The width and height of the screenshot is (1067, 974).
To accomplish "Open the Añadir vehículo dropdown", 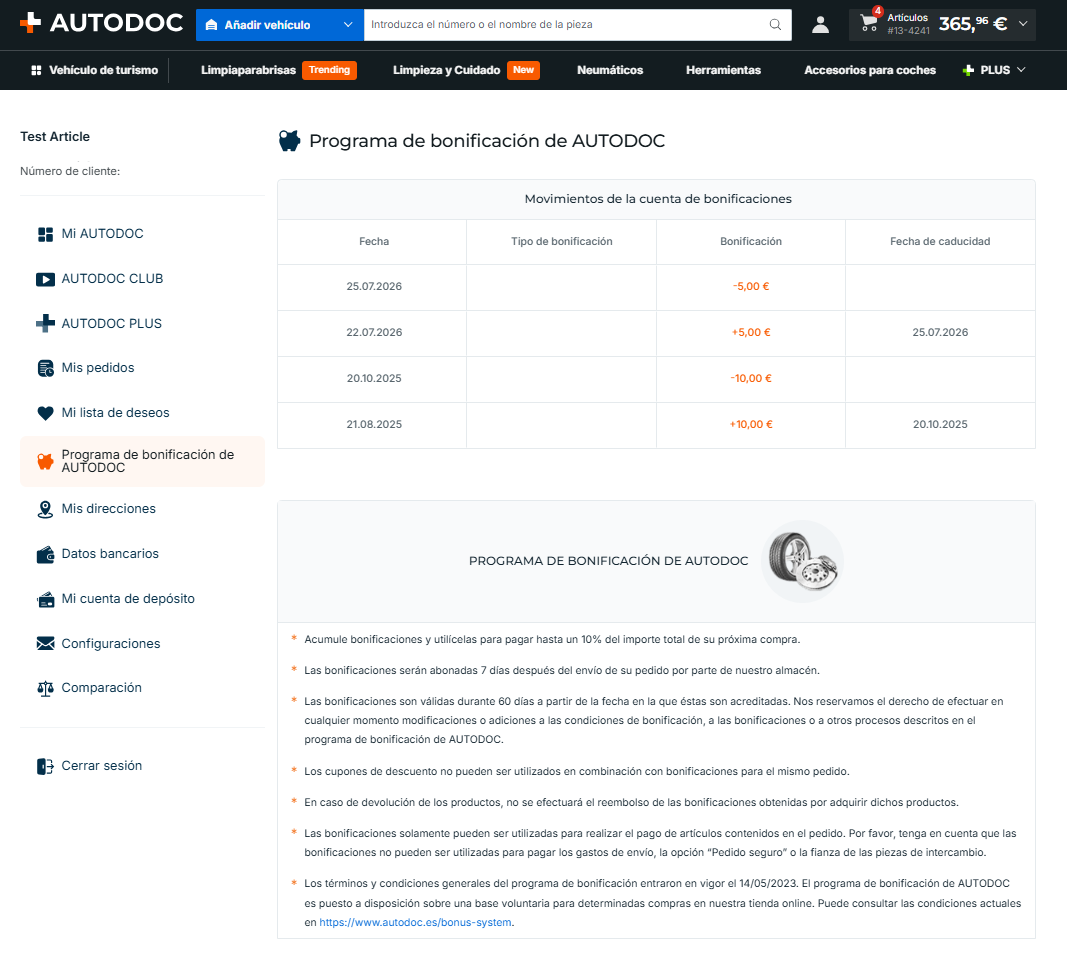I will point(280,25).
